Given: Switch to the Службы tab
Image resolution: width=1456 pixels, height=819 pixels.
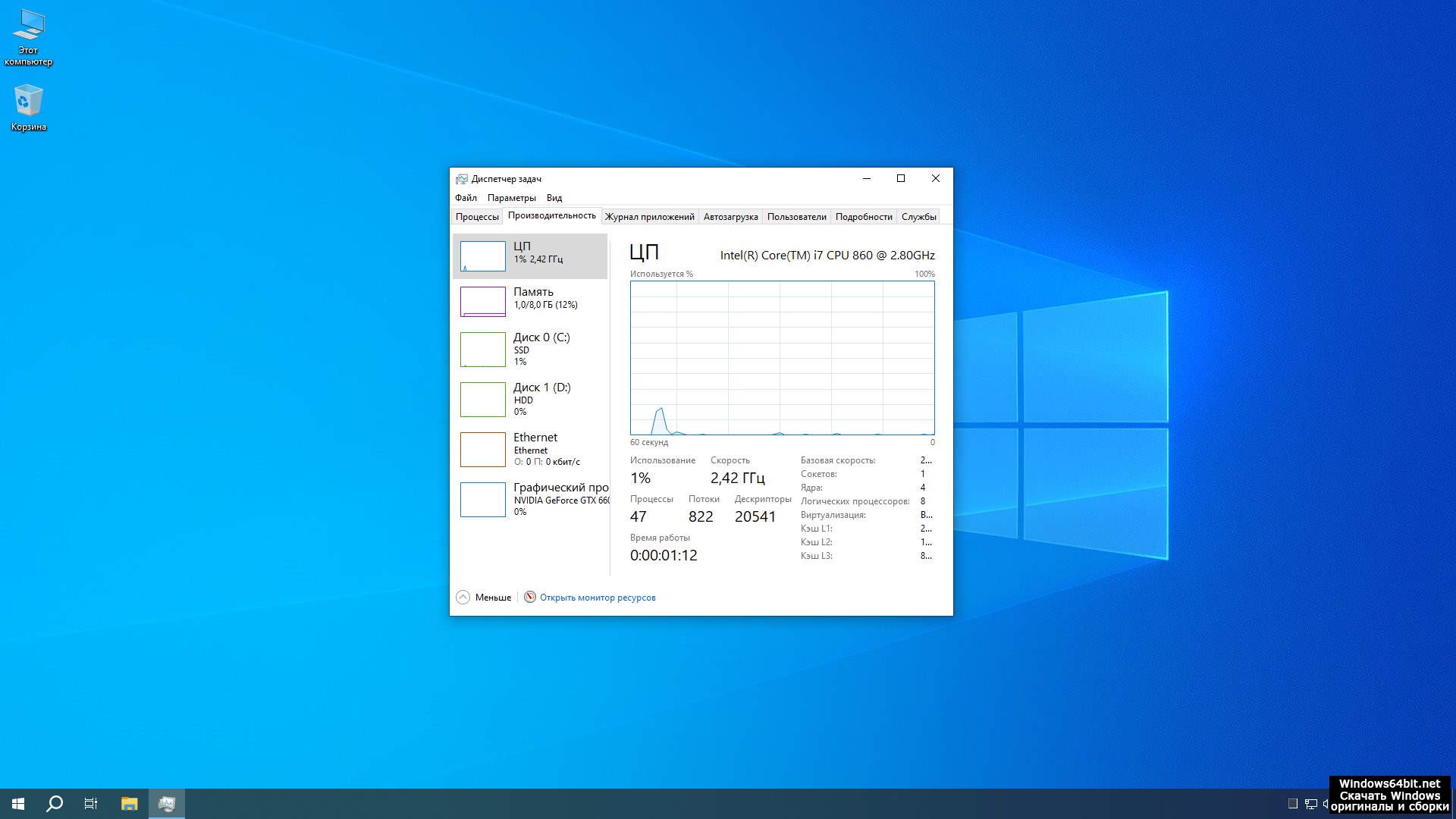Looking at the screenshot, I should (918, 217).
